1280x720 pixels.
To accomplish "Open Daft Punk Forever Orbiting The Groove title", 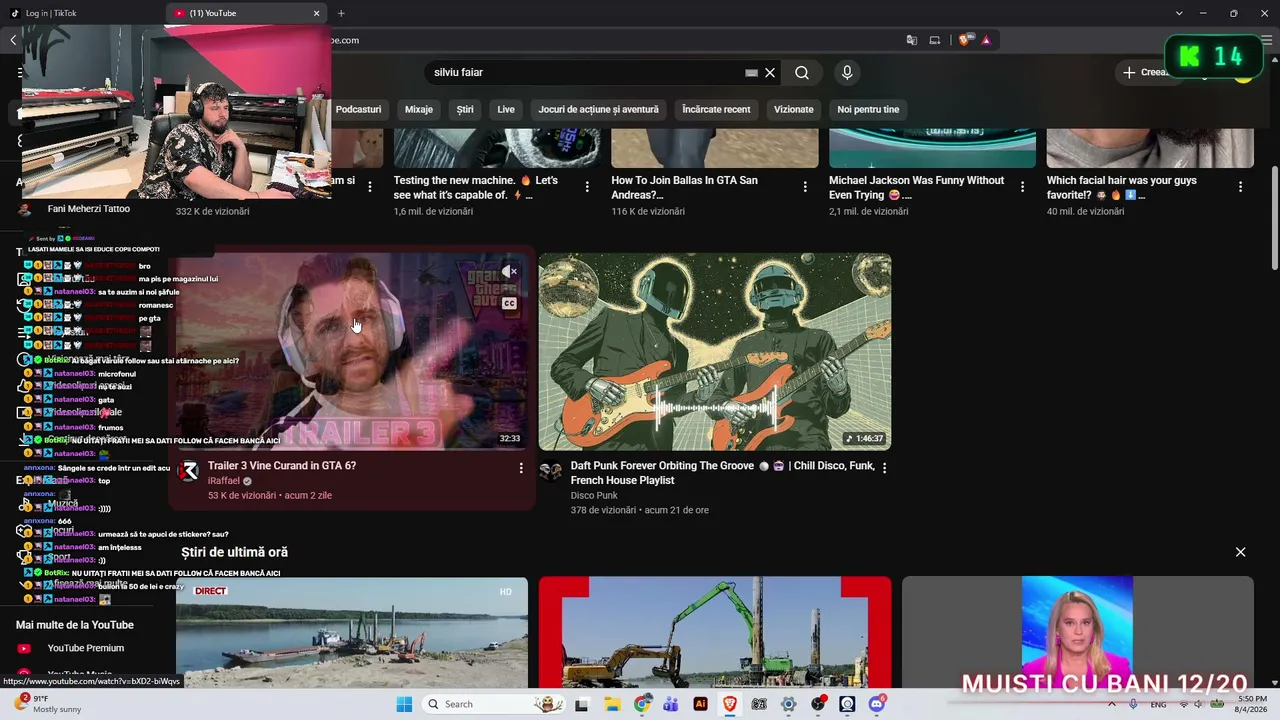I will point(722,473).
